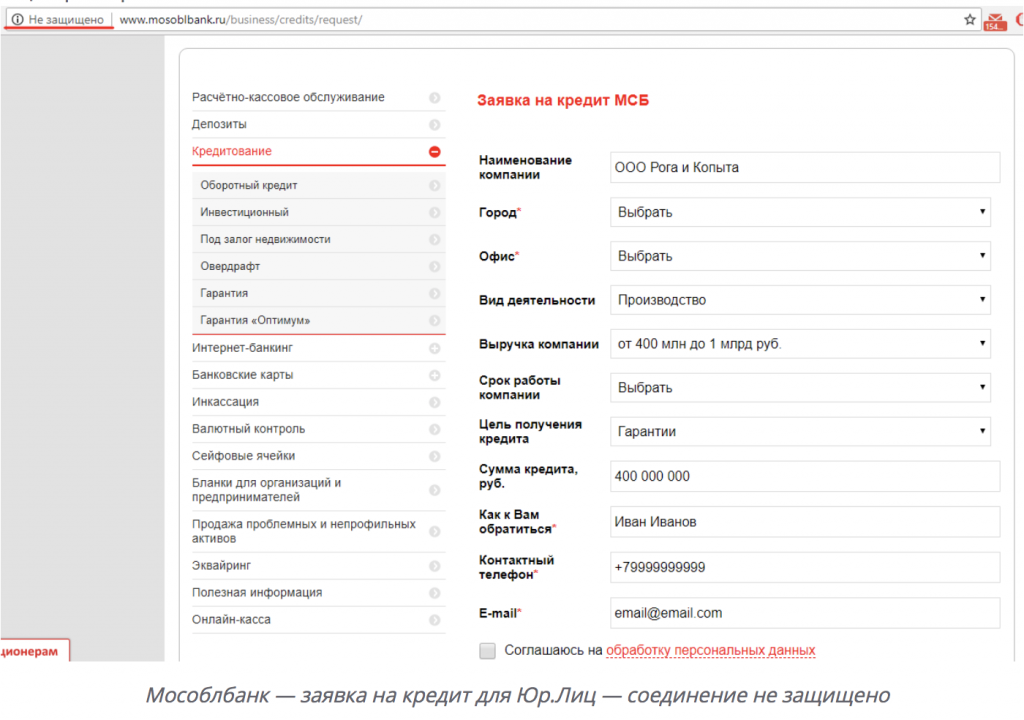
Task: Select the Кредитование menu section
Action: point(232,151)
